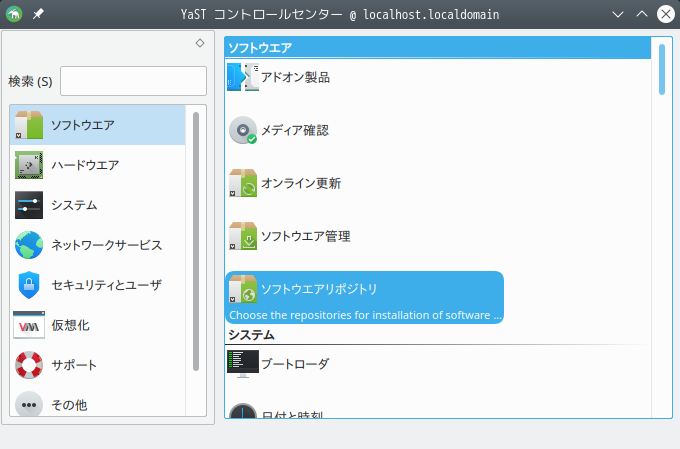Screen dimensions: 680x449
Task: Click the module pane blue scrollbar
Action: pyautogui.click(x=662, y=69)
